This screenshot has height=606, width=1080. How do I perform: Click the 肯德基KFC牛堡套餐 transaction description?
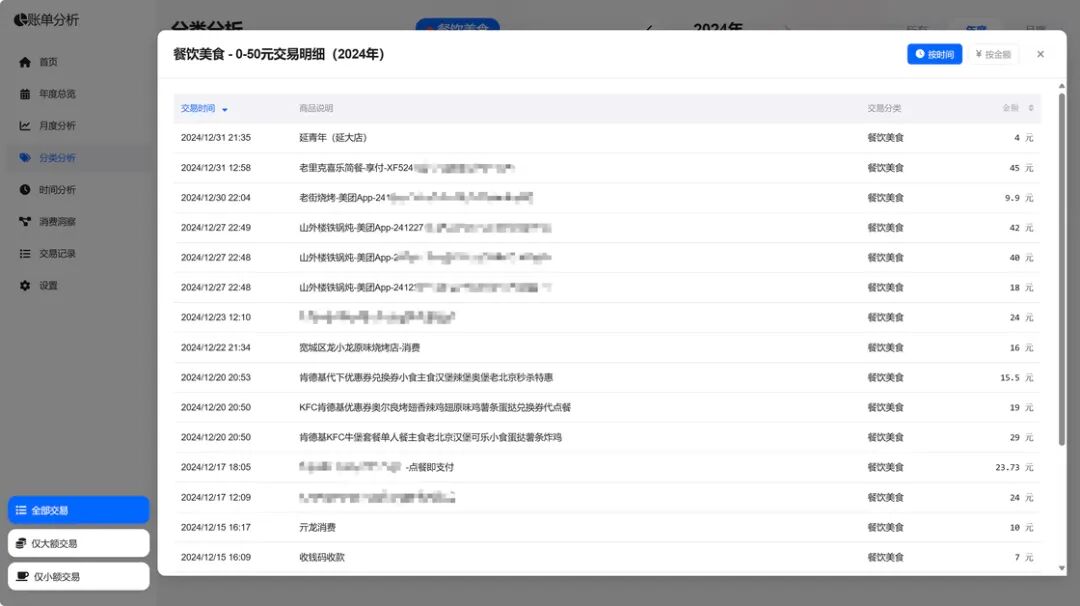click(430, 437)
